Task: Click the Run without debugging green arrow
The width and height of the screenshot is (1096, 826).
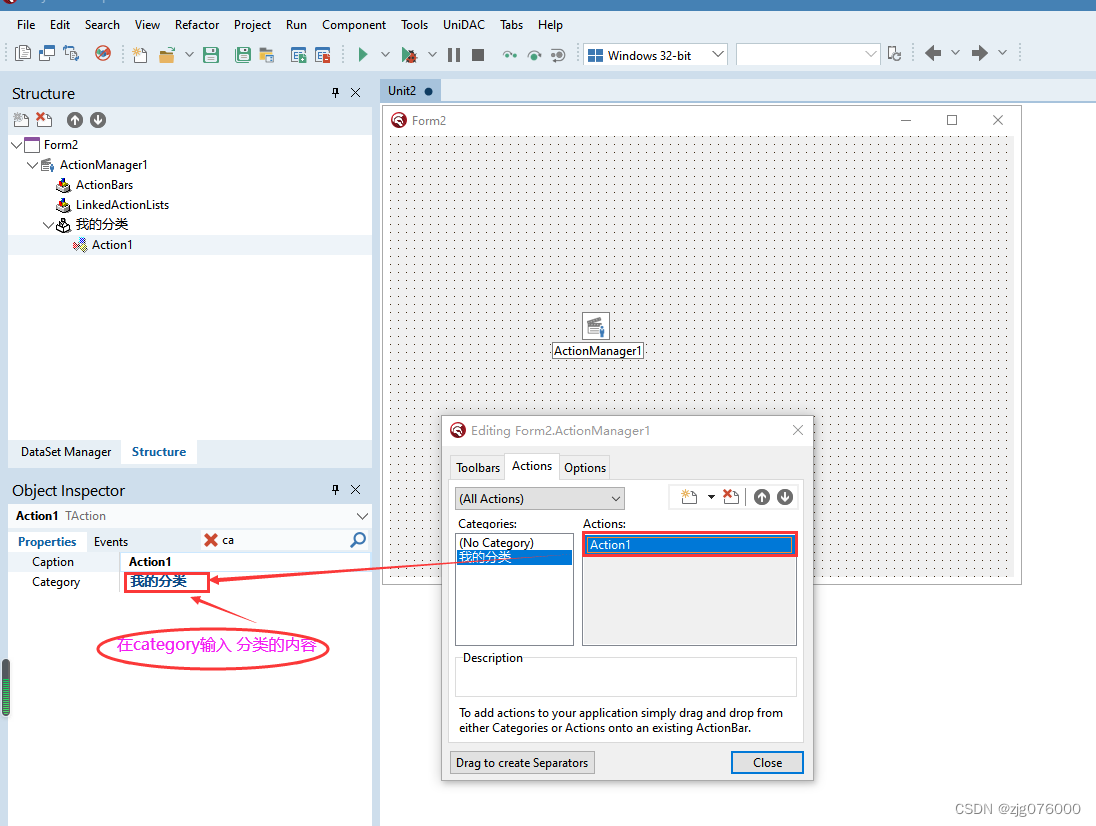Action: coord(363,54)
